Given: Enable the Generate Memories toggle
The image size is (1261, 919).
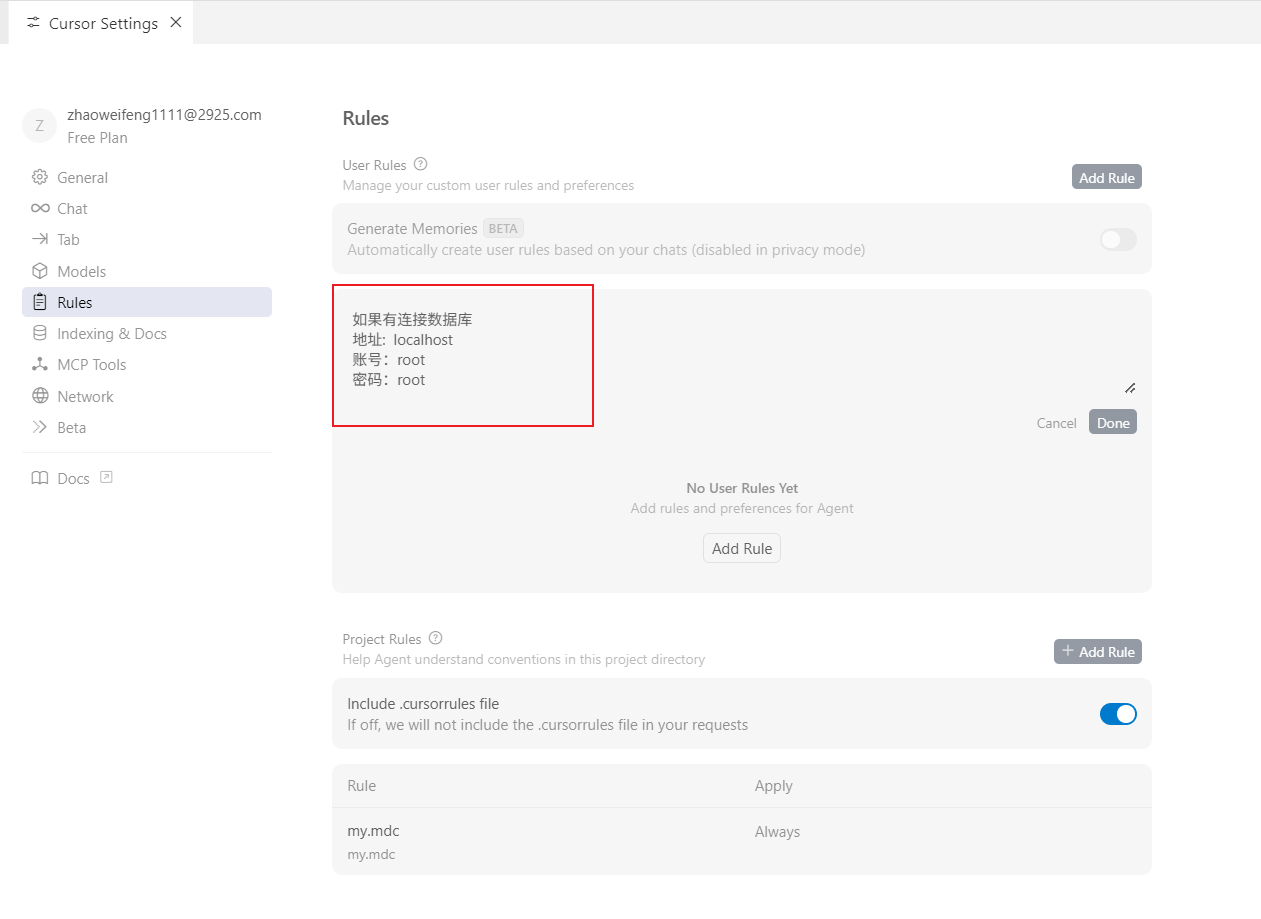Looking at the screenshot, I should (1117, 239).
